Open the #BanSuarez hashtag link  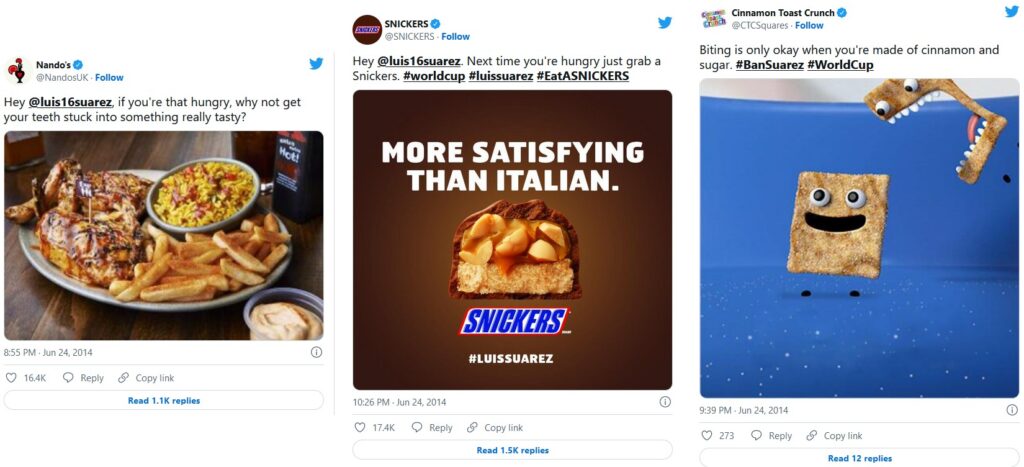pos(768,65)
